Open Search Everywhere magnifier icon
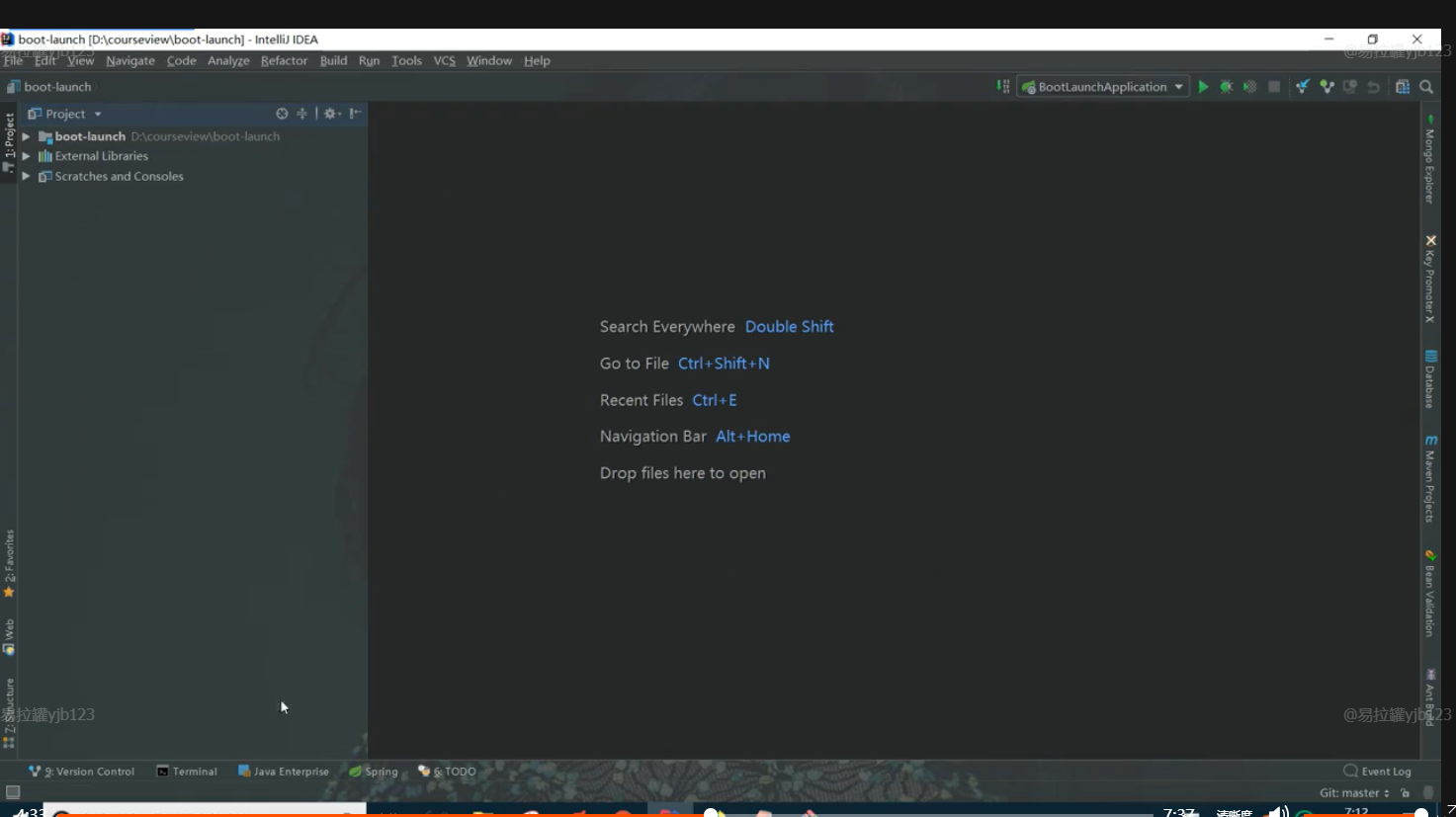Image resolution: width=1456 pixels, height=817 pixels. [x=1426, y=87]
